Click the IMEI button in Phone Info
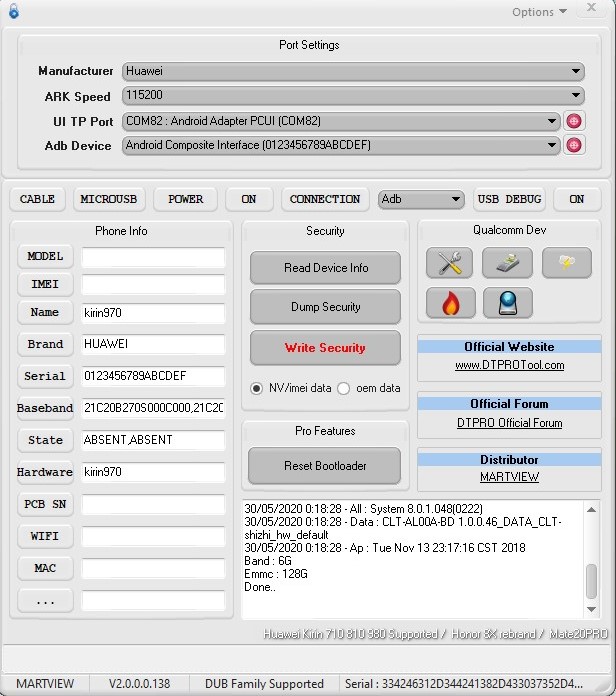616x696 pixels. pyautogui.click(x=45, y=284)
